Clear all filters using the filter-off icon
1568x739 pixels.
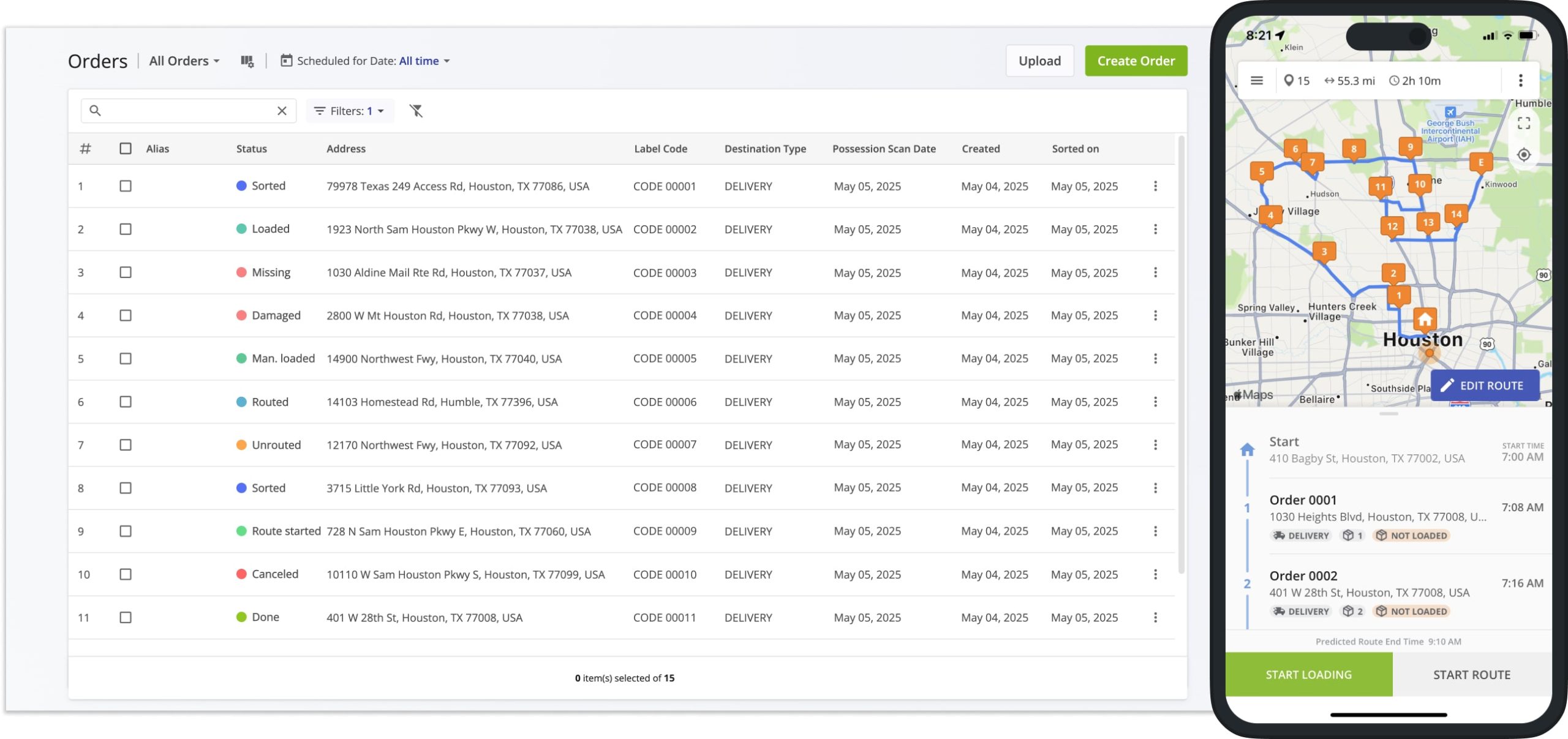click(418, 111)
